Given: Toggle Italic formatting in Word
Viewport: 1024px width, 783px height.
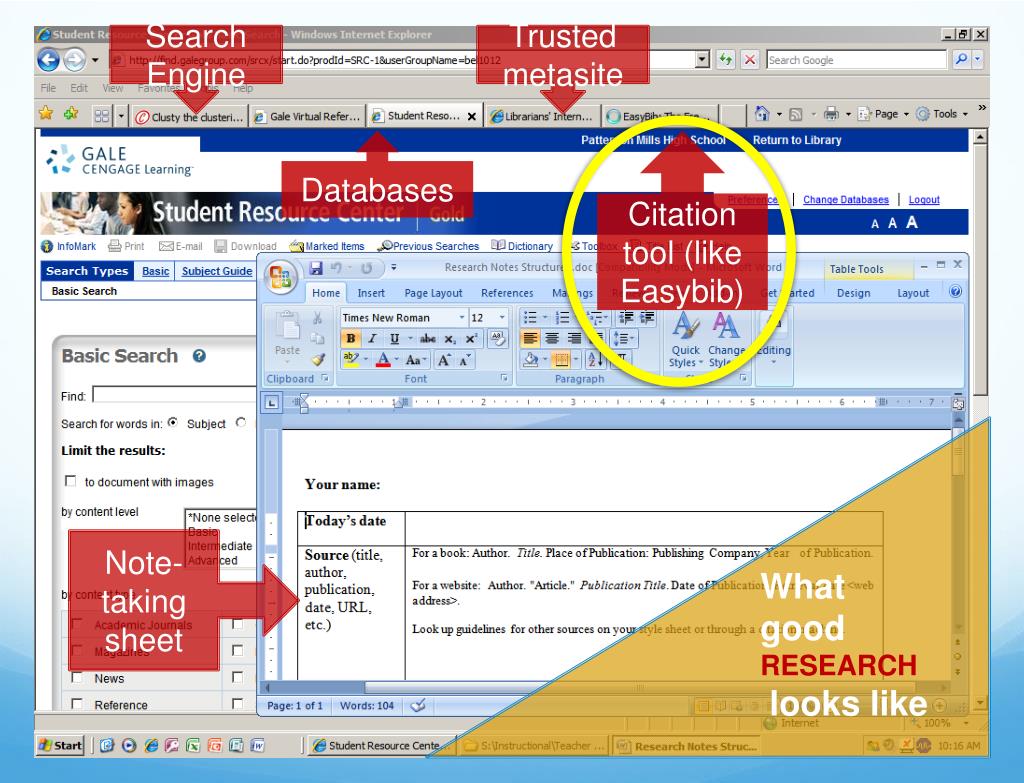Looking at the screenshot, I should coord(372,338).
